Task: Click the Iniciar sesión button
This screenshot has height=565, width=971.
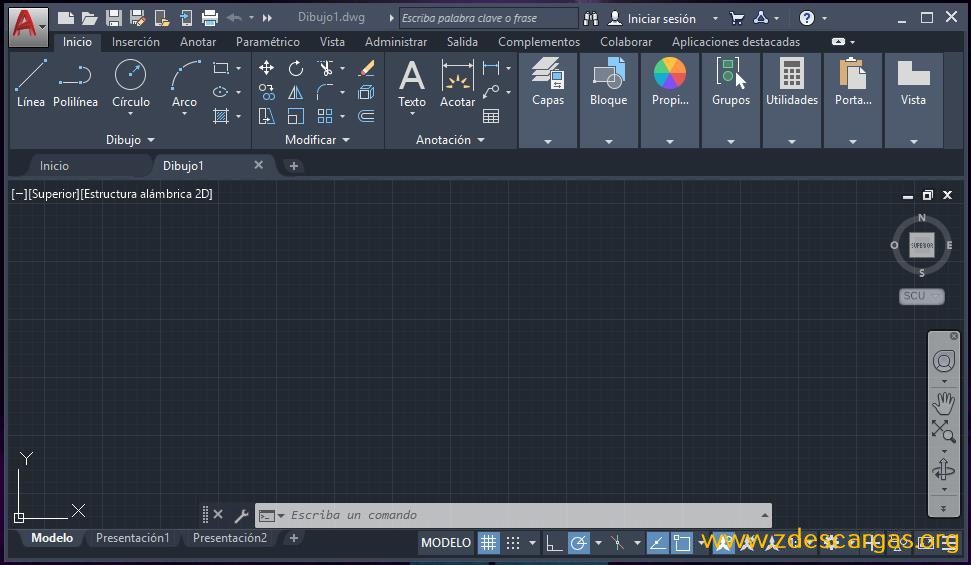Action: coord(661,19)
